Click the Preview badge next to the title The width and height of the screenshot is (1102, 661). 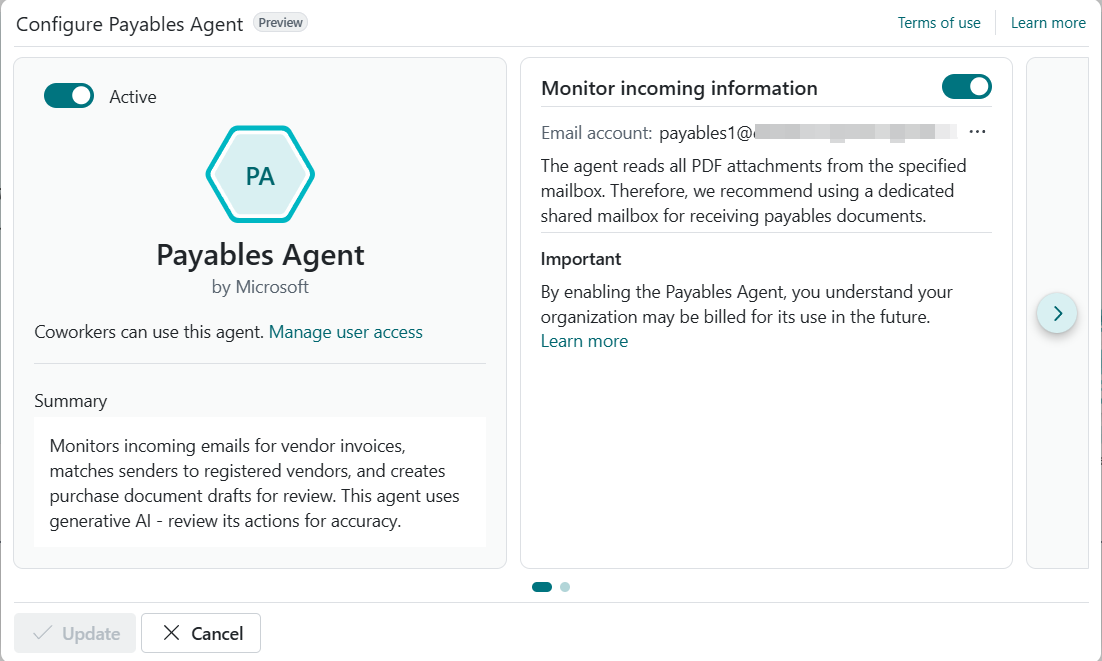tap(280, 22)
